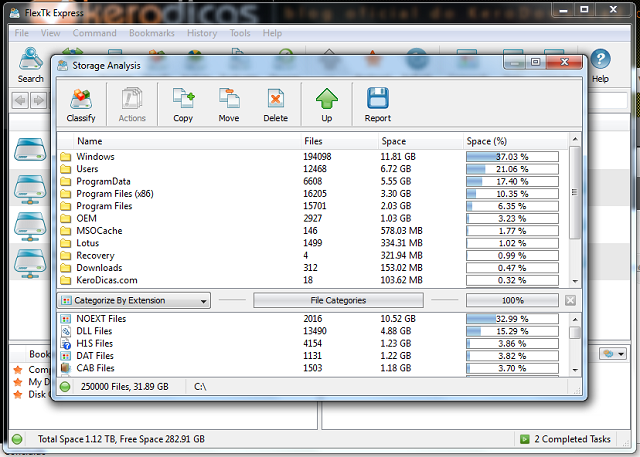This screenshot has height=457, width=640.
Task: Open the File menu
Action: point(21,33)
